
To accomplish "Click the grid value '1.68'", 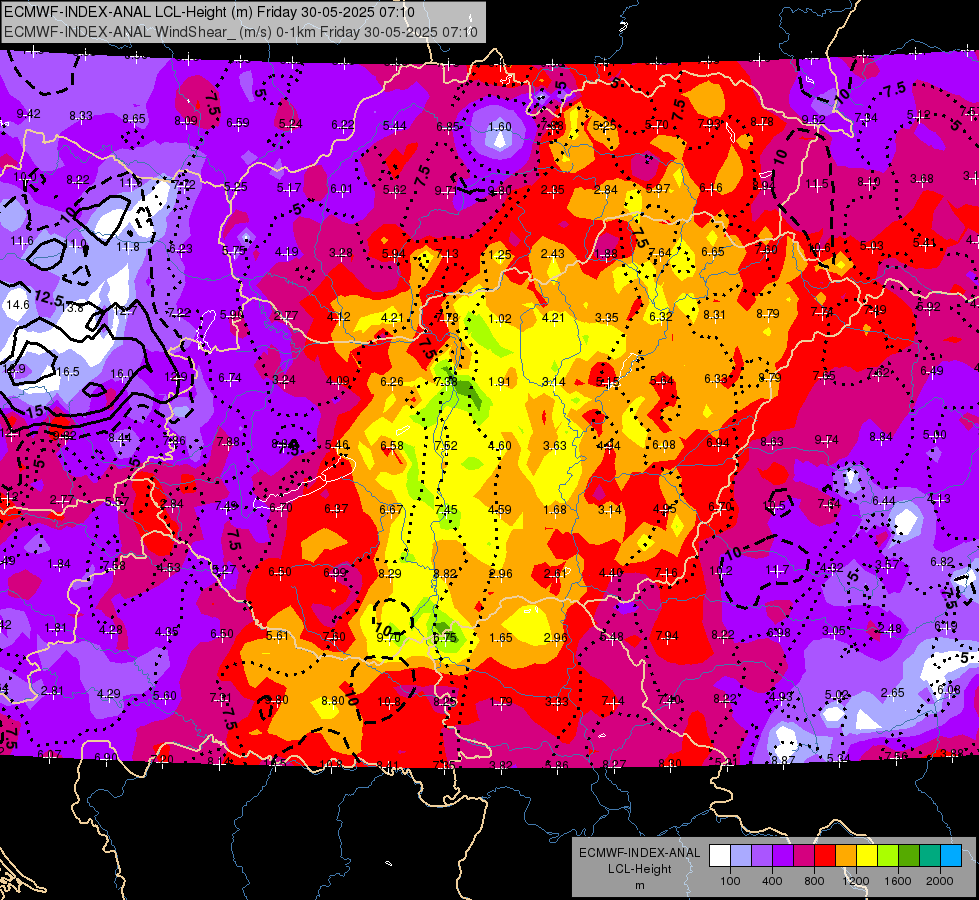I will click(x=555, y=510).
